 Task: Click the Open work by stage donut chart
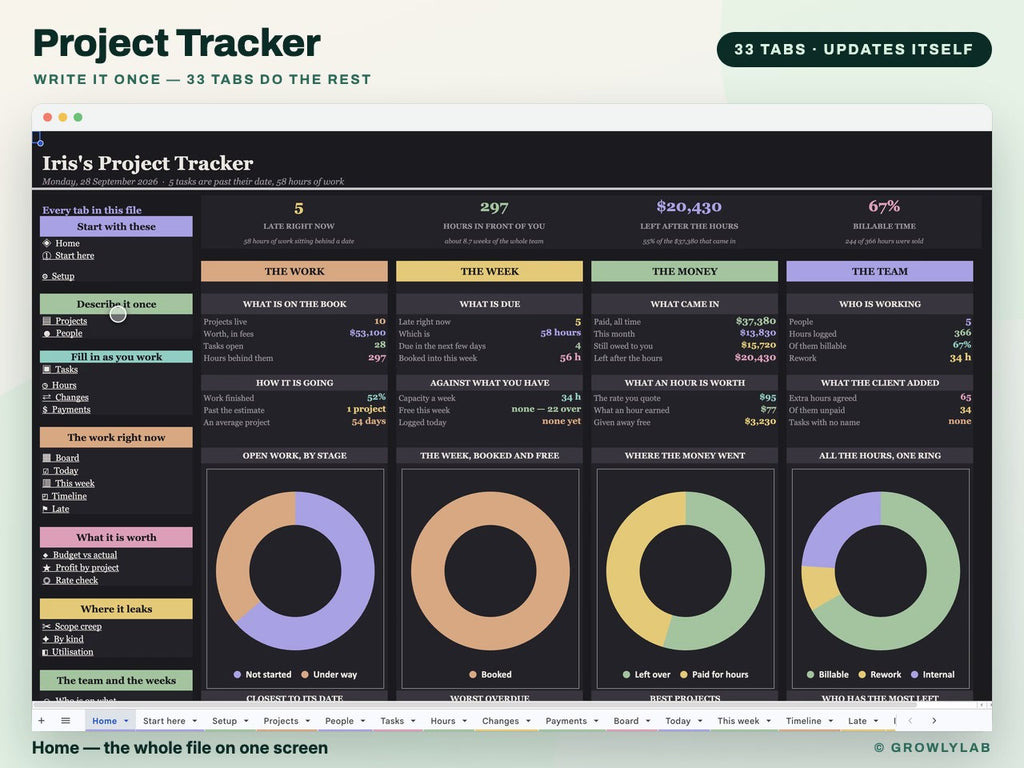pyautogui.click(x=295, y=571)
